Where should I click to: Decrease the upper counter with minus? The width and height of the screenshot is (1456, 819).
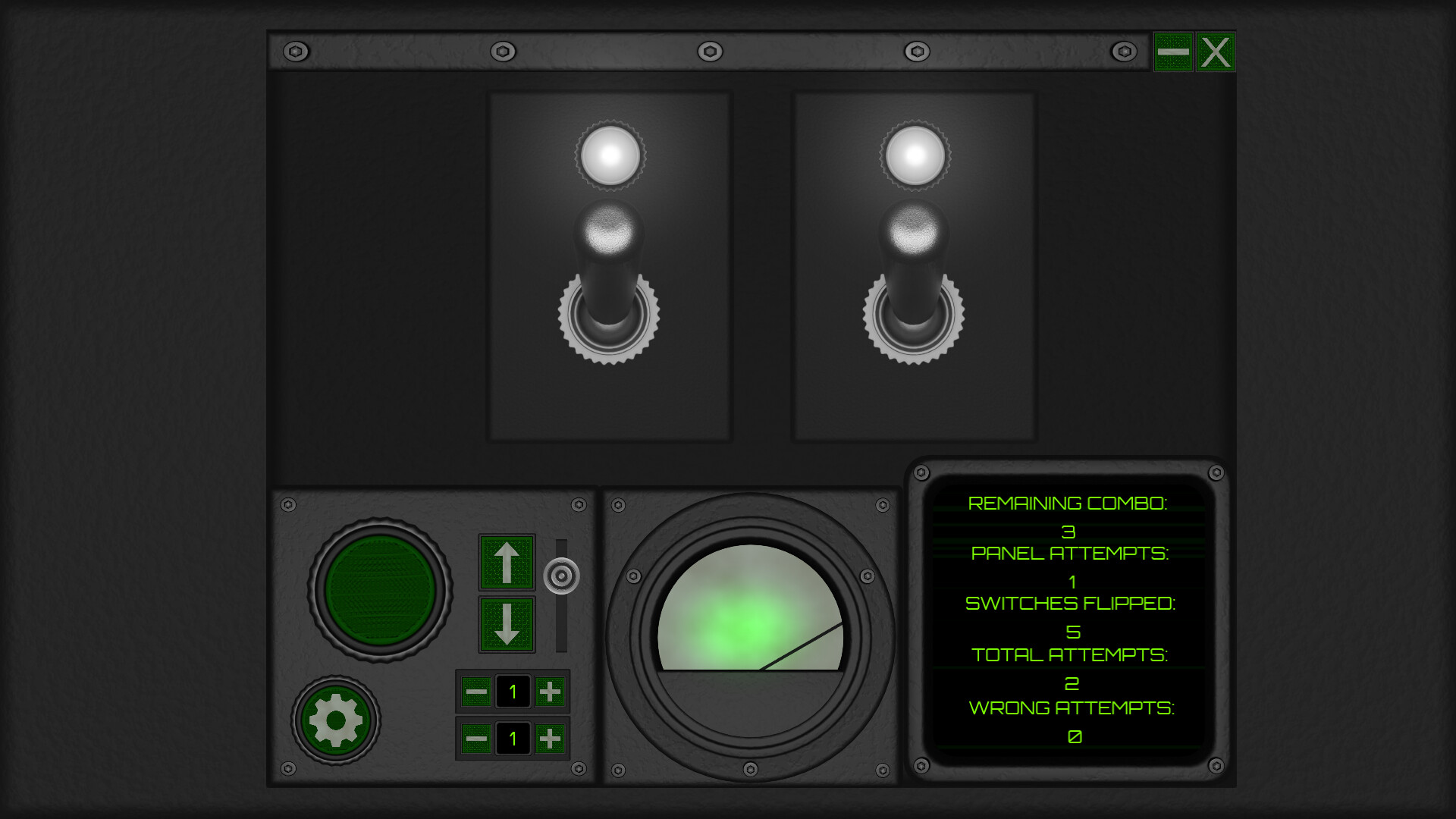476,692
